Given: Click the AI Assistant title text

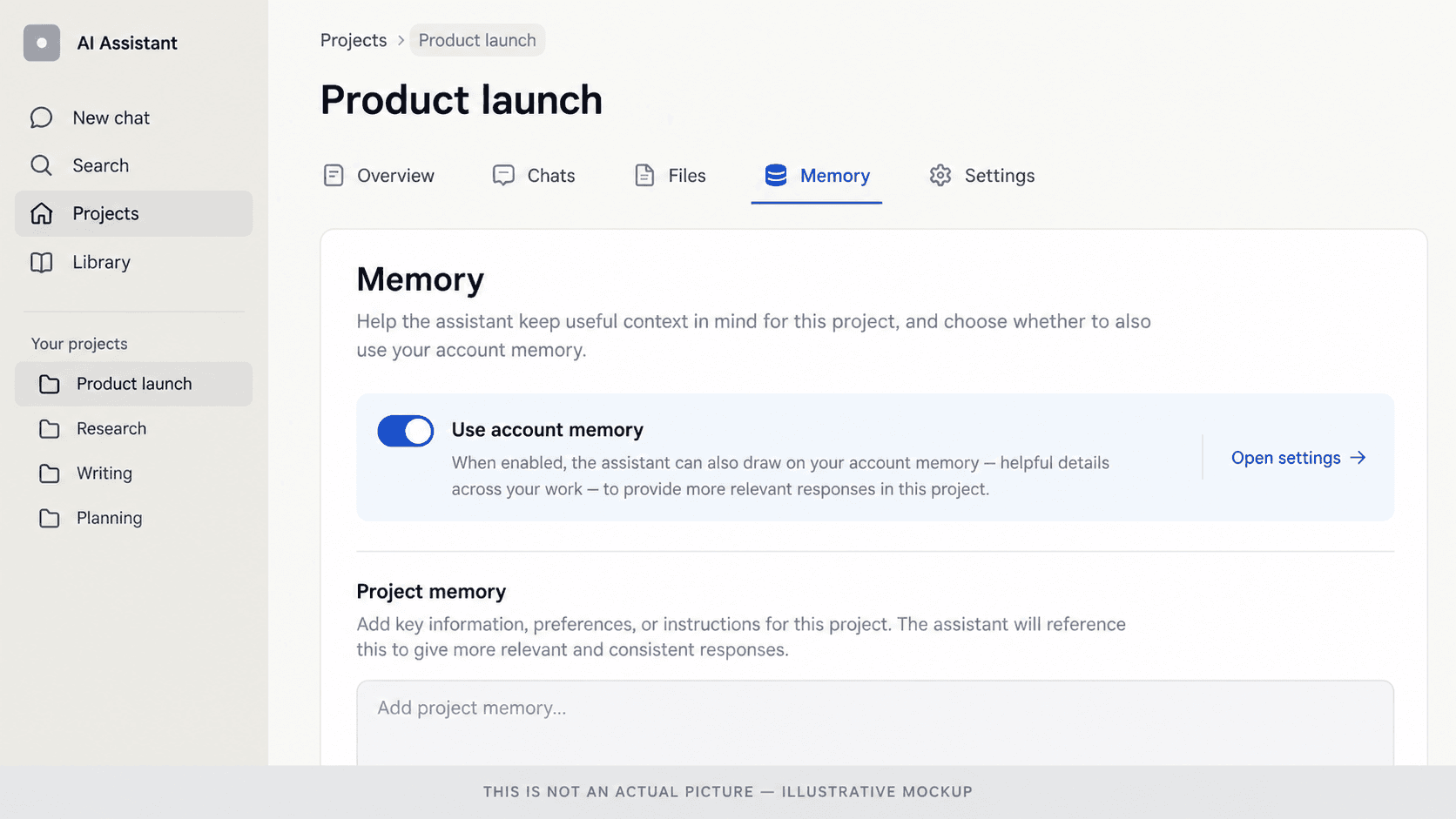Looking at the screenshot, I should coord(127,43).
